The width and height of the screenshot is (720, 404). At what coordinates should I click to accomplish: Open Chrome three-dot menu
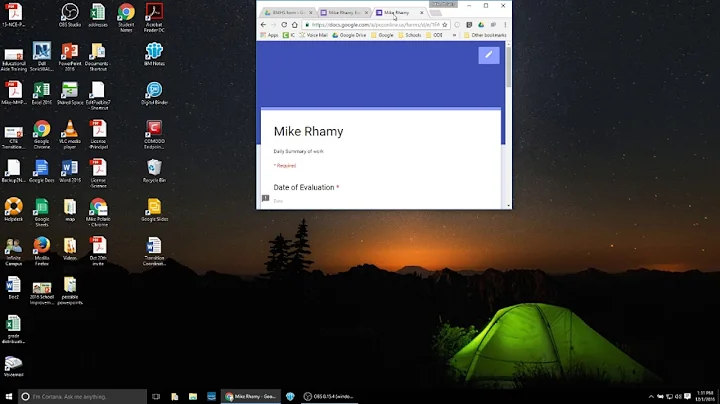[505, 25]
